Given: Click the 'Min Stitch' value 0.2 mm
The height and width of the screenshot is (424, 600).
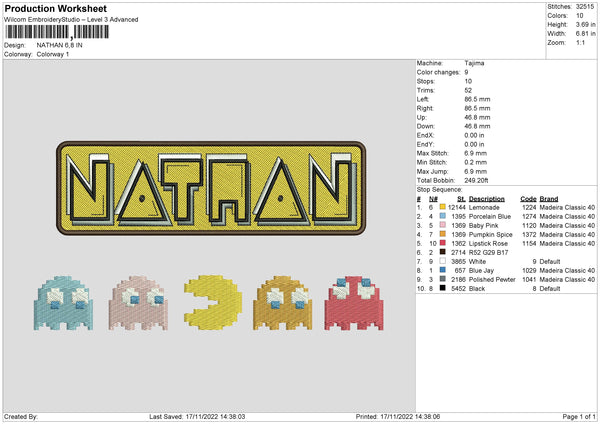Looking at the screenshot, I should click(x=476, y=162).
